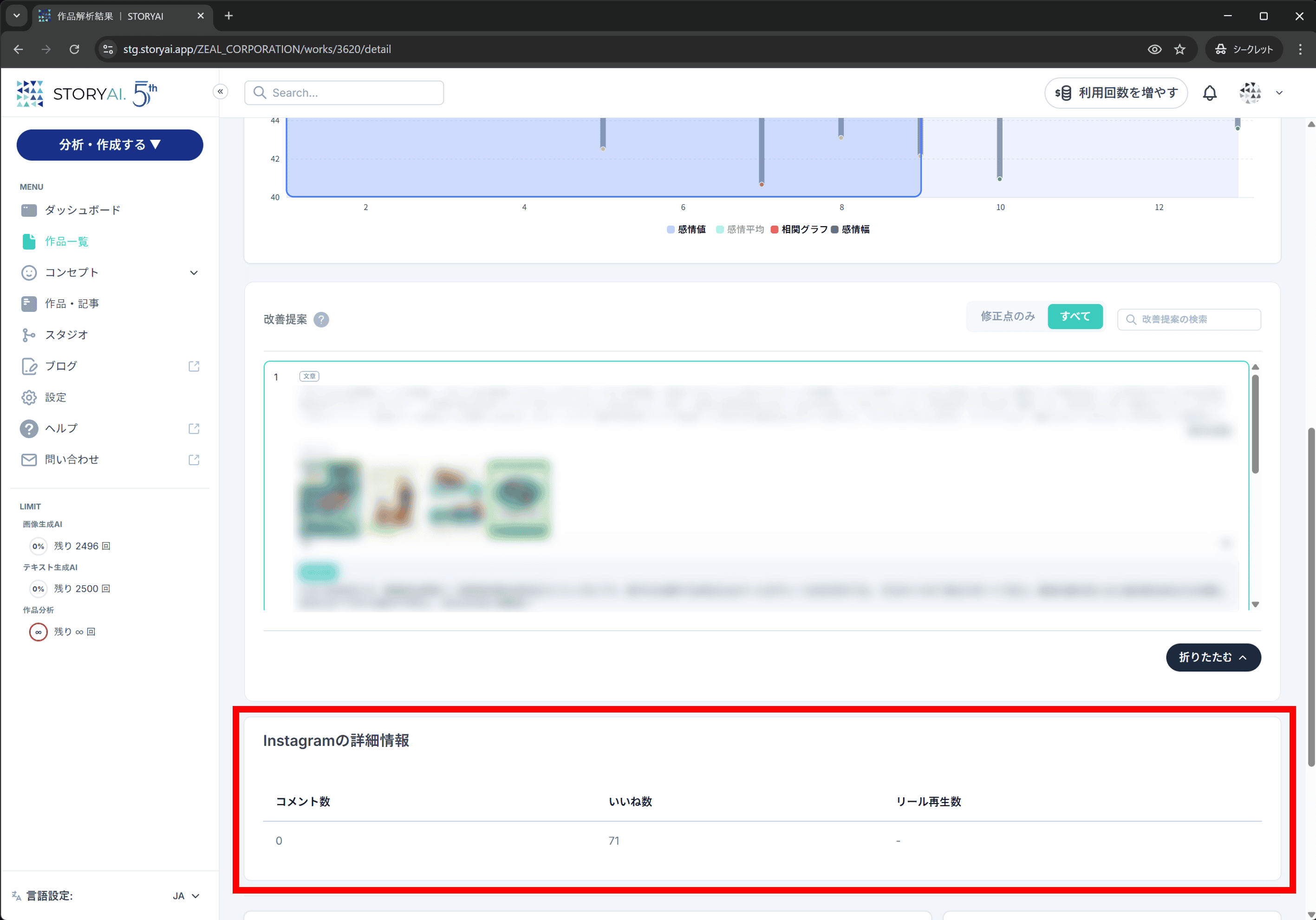Click into the Search... field
The image size is (1316, 920).
coord(344,93)
